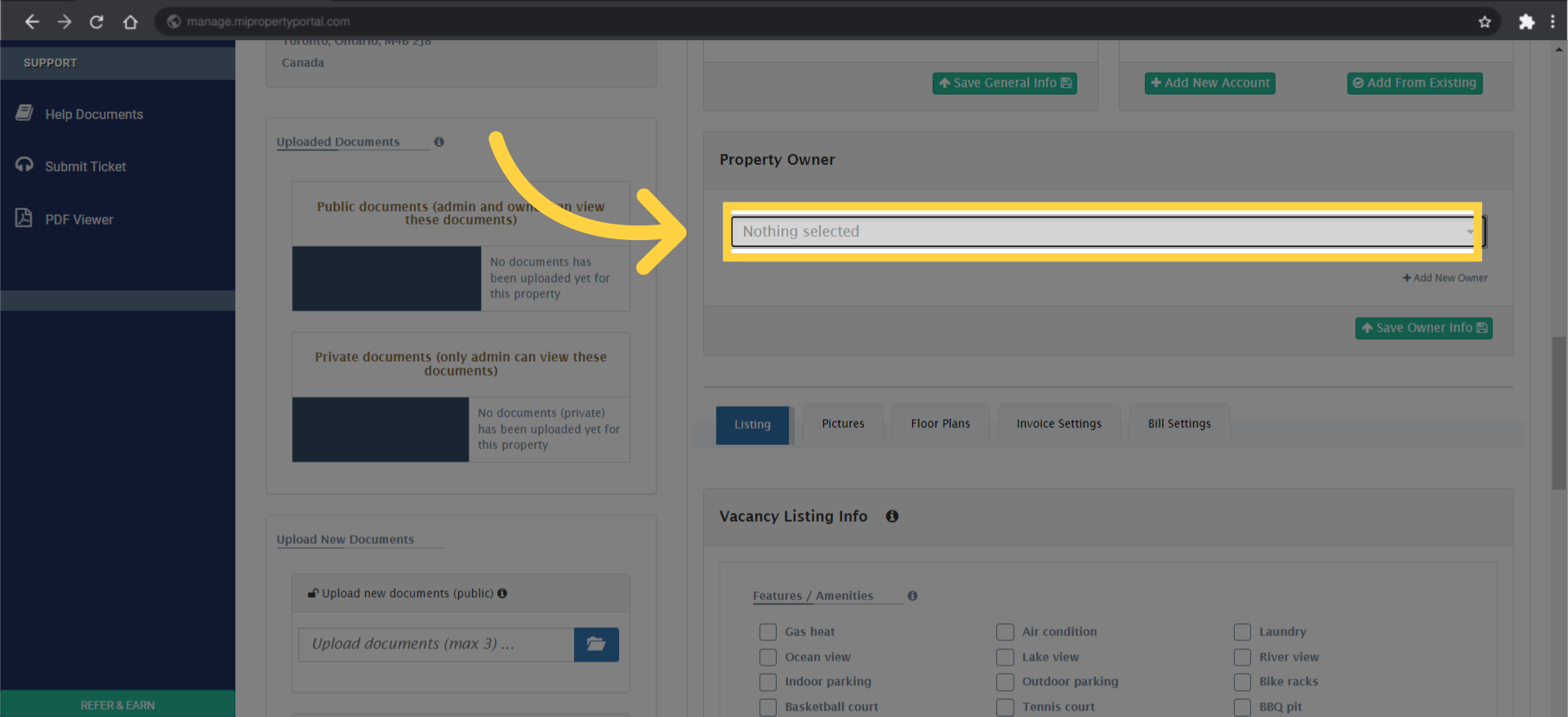The width and height of the screenshot is (1568, 717).
Task: Check the Basketball court checkbox
Action: [x=768, y=707]
